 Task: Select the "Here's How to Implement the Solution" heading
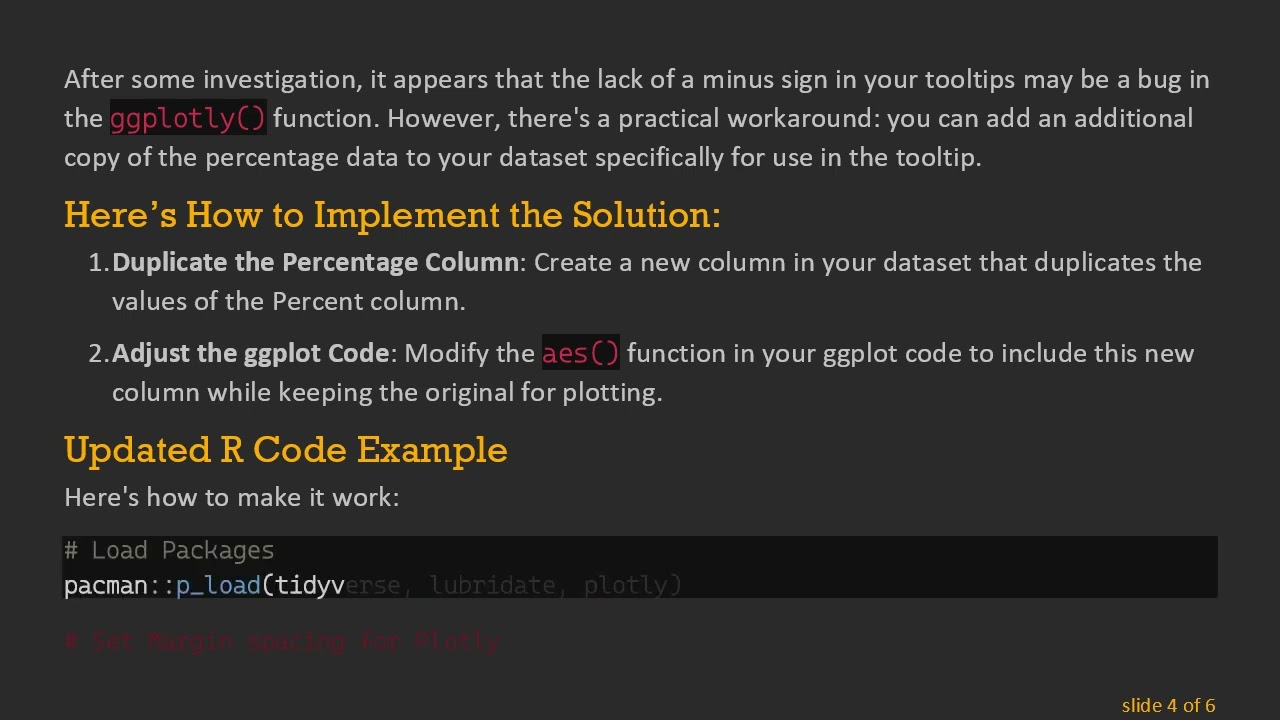click(391, 215)
